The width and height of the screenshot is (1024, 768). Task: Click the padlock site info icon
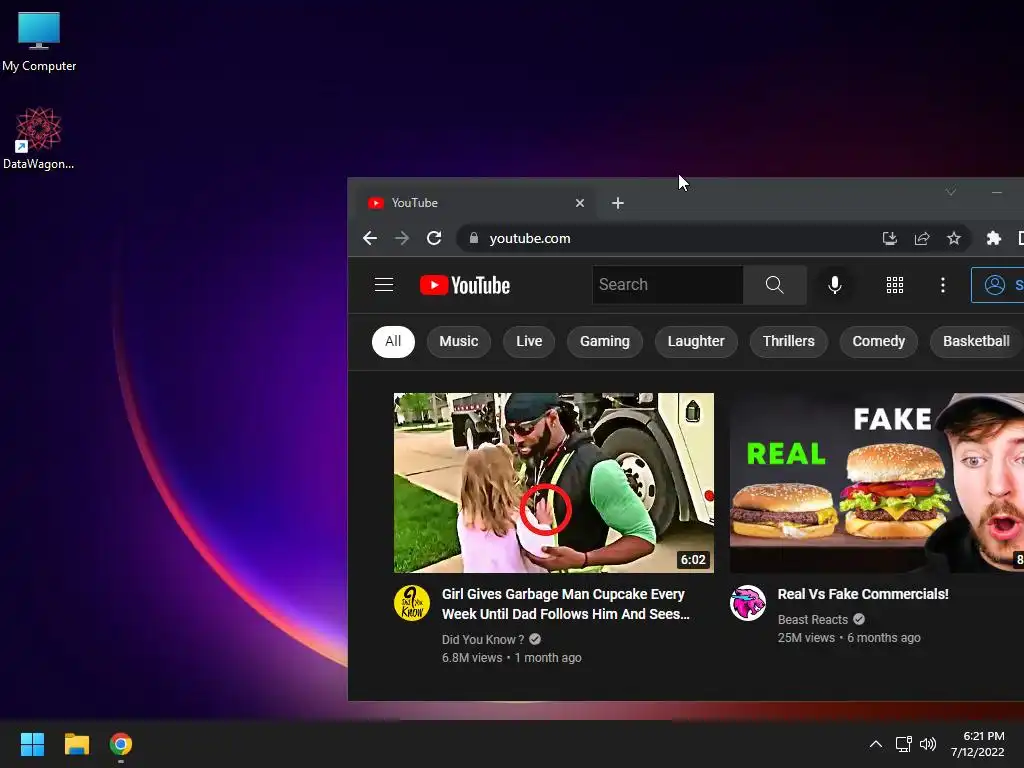coord(474,238)
